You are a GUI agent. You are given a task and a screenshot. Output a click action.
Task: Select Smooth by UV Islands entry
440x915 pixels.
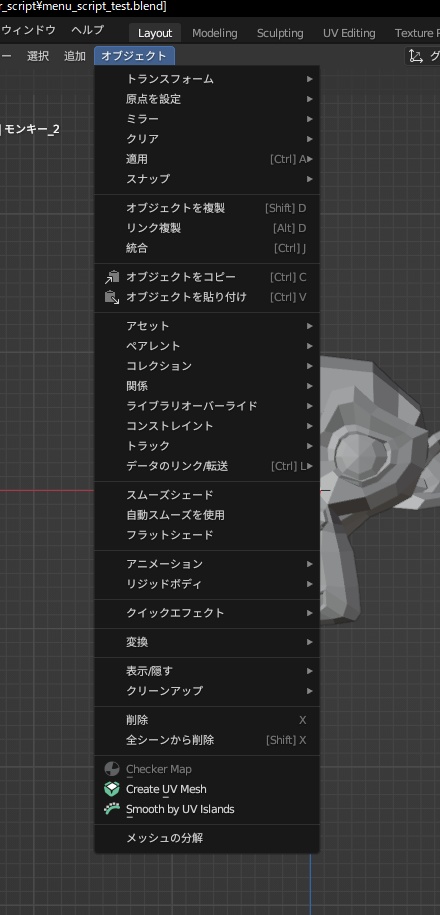pyautogui.click(x=207, y=809)
